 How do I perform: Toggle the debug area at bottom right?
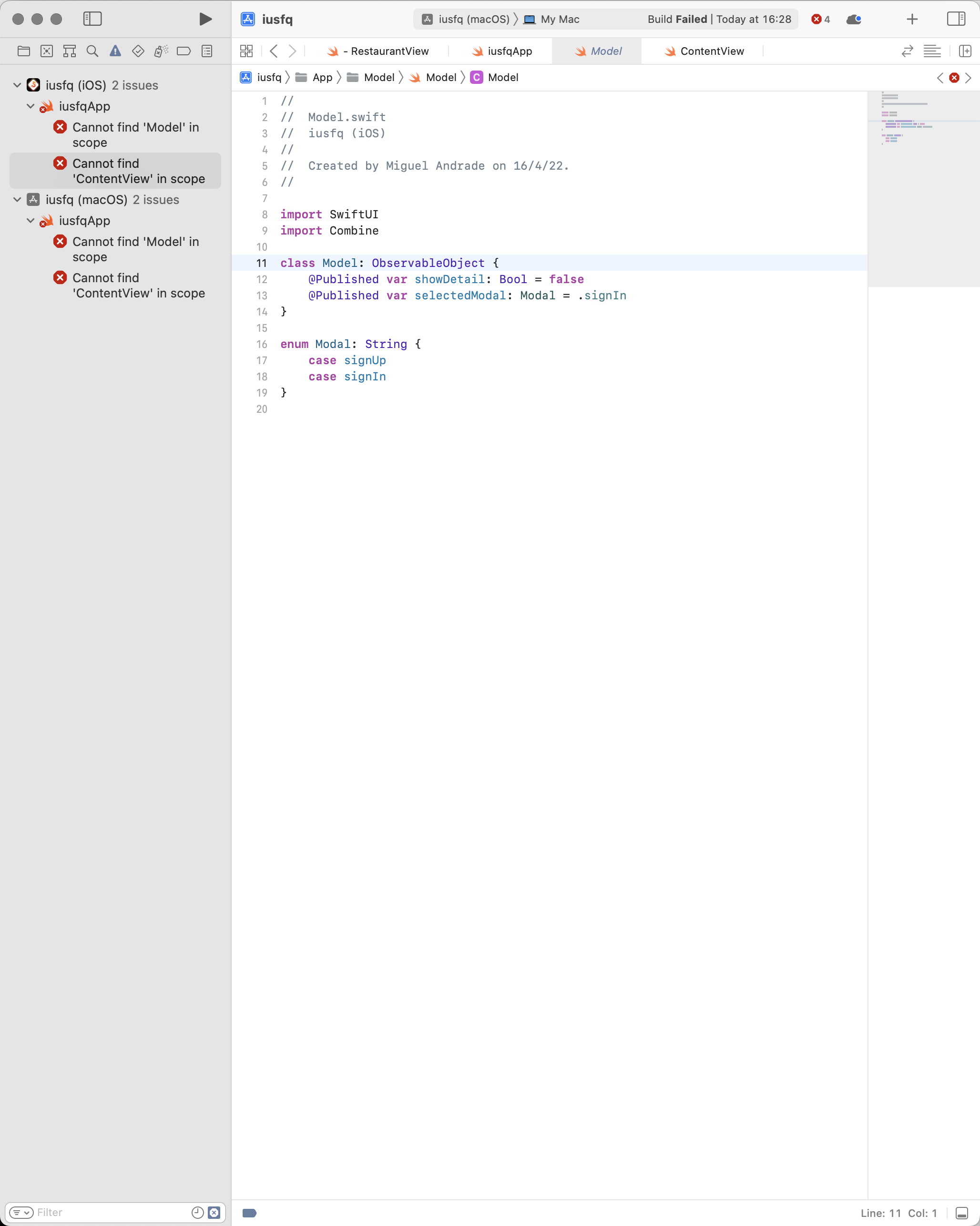pyautogui.click(x=961, y=1213)
